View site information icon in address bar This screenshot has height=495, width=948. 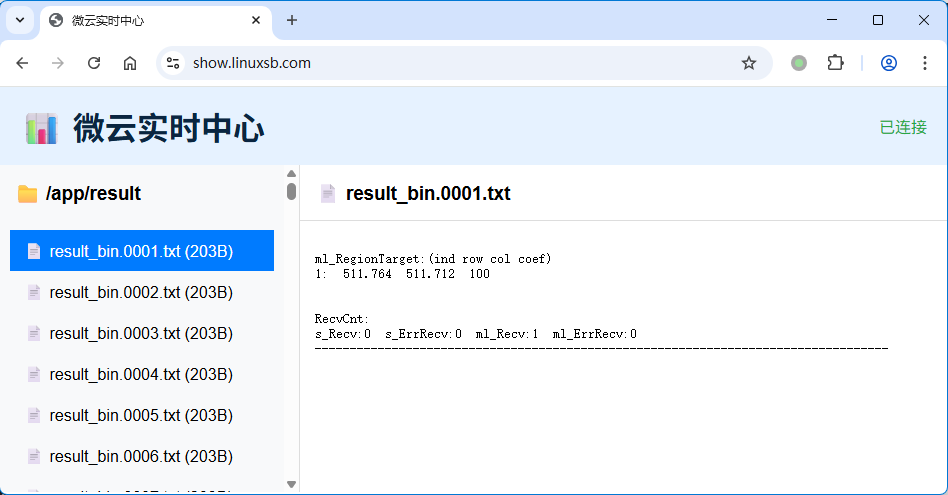[x=173, y=63]
